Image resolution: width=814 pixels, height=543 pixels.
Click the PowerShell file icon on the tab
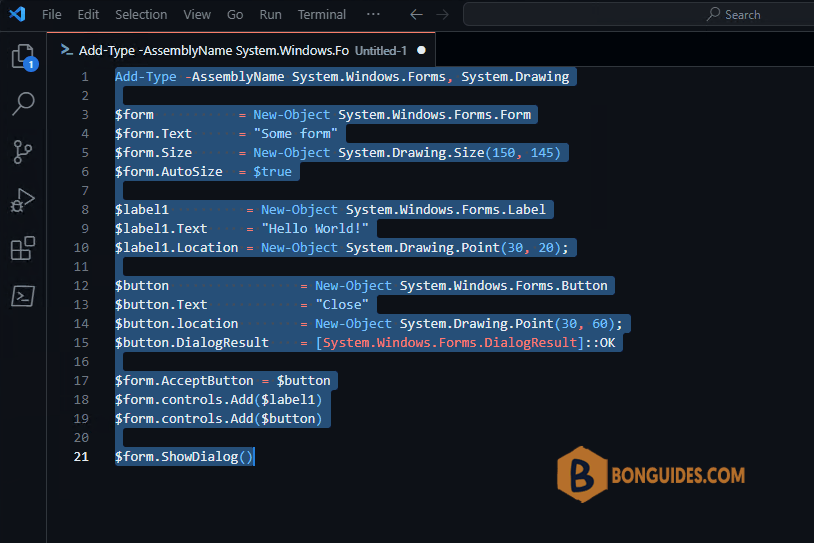click(66, 50)
